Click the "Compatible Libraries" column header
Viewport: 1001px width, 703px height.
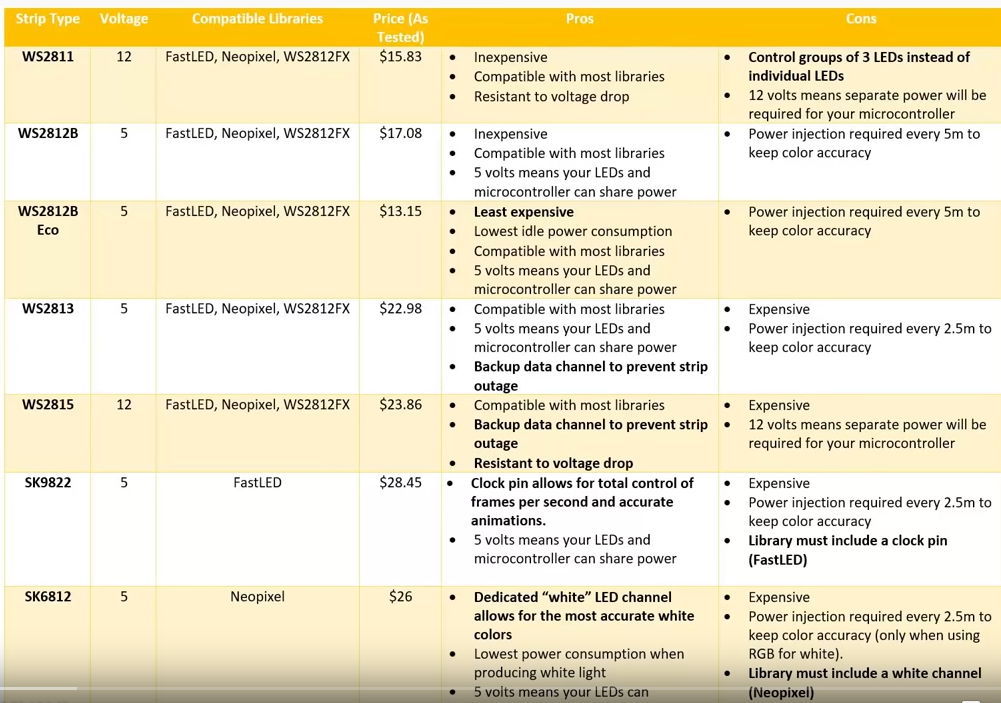click(257, 19)
